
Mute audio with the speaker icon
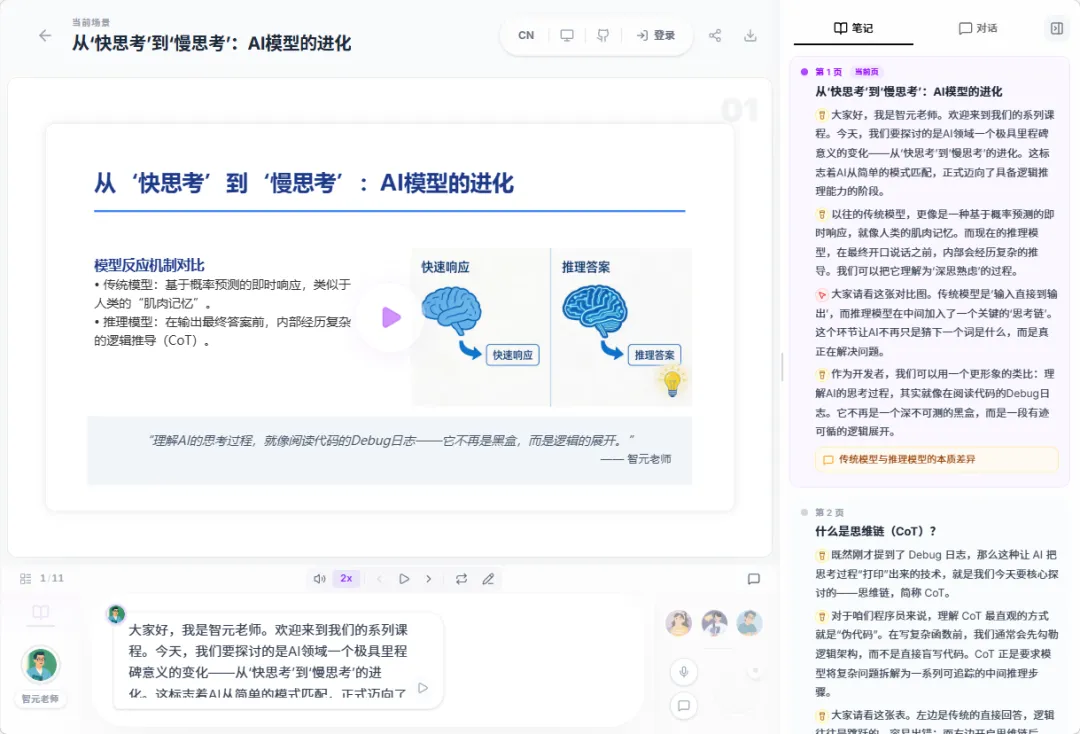(x=320, y=579)
